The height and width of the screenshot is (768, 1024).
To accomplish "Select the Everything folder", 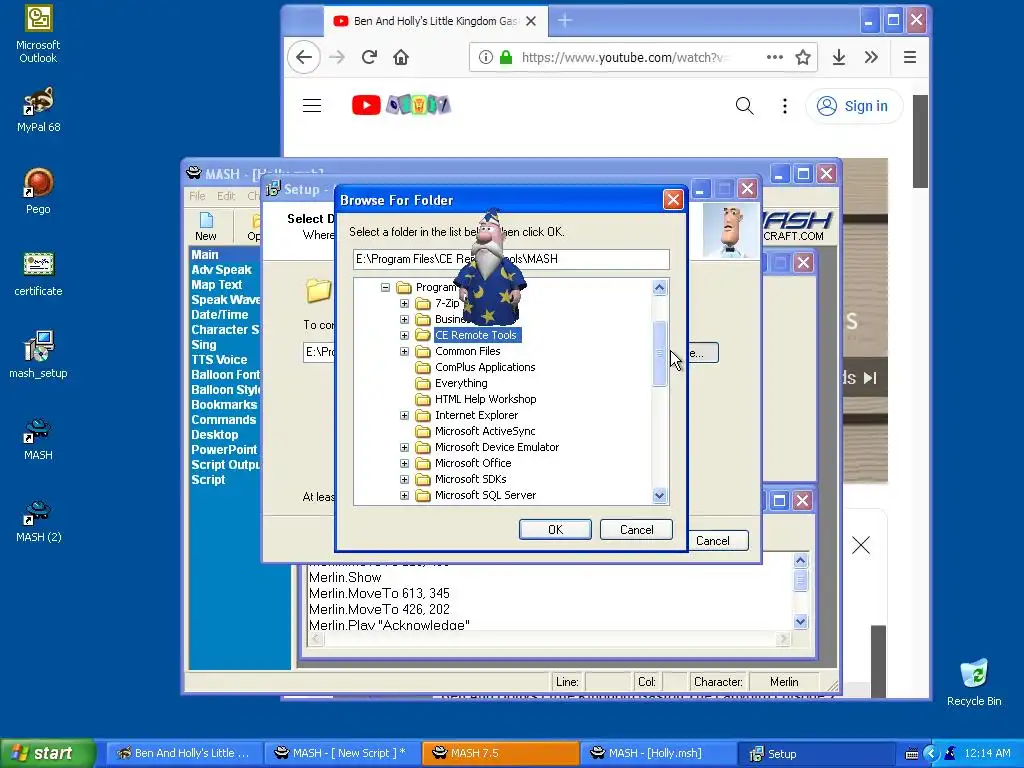I will pos(461,383).
